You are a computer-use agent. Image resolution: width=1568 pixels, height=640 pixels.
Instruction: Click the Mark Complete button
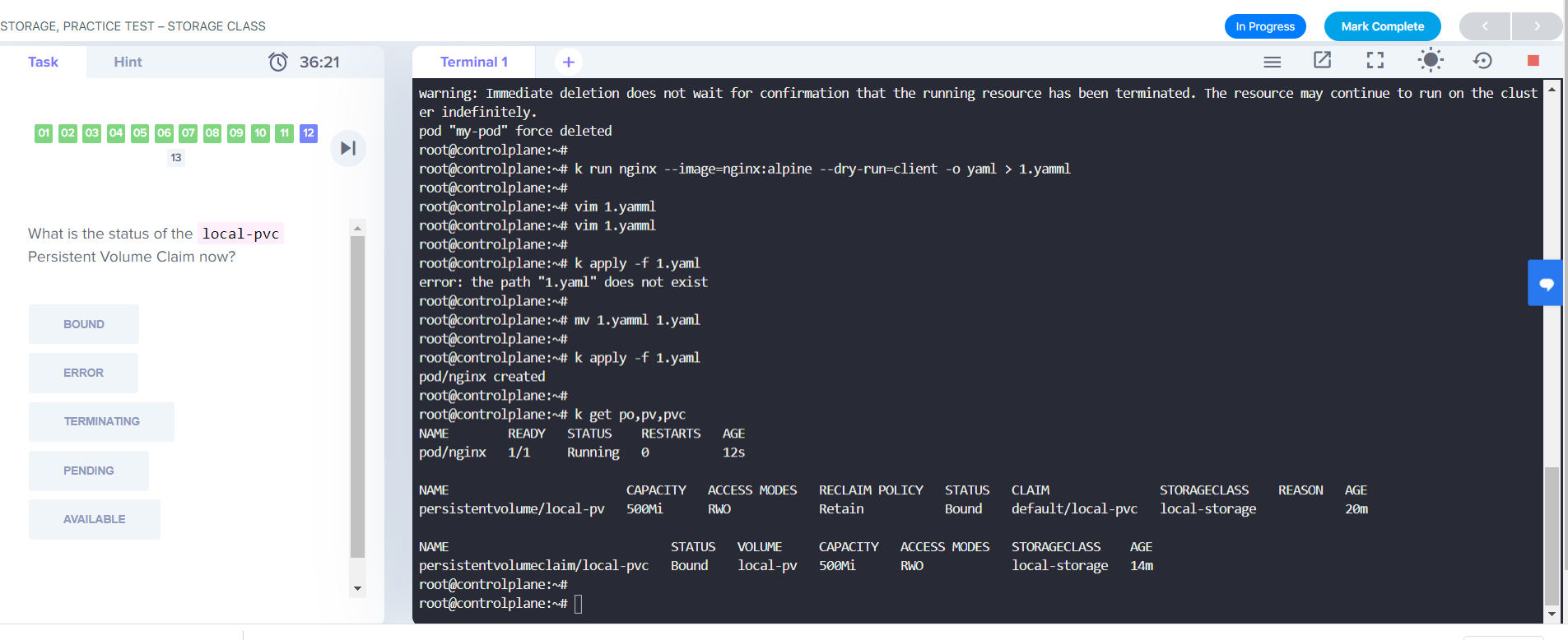coord(1383,26)
